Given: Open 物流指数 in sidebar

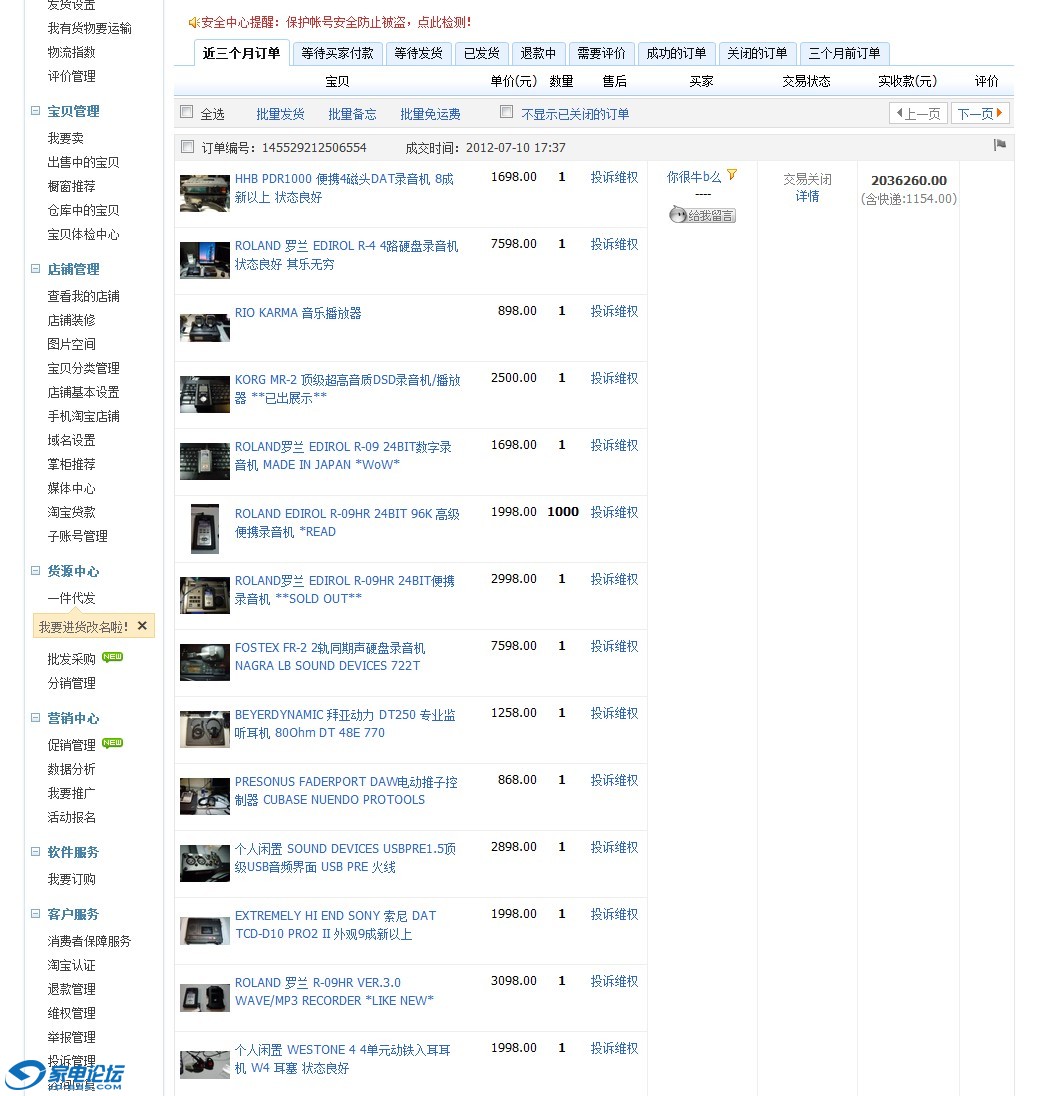Looking at the screenshot, I should coord(71,52).
